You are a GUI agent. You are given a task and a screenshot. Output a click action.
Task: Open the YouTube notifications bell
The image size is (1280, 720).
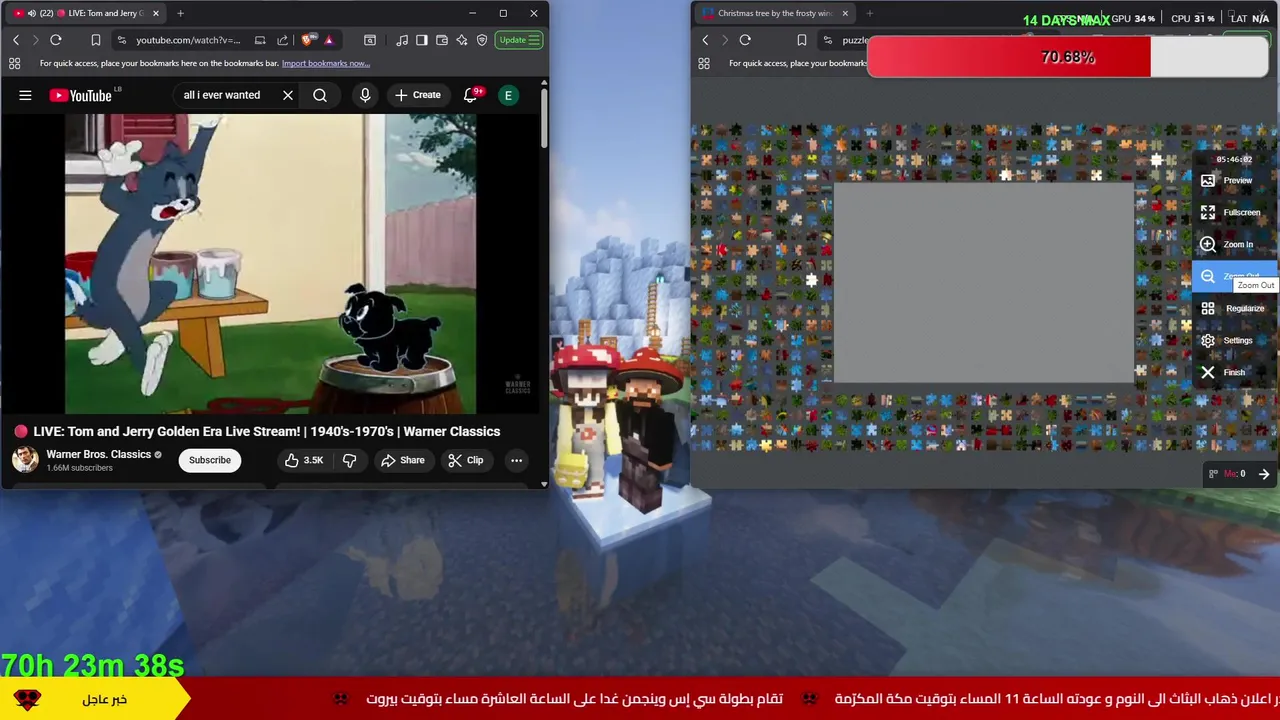click(x=470, y=95)
